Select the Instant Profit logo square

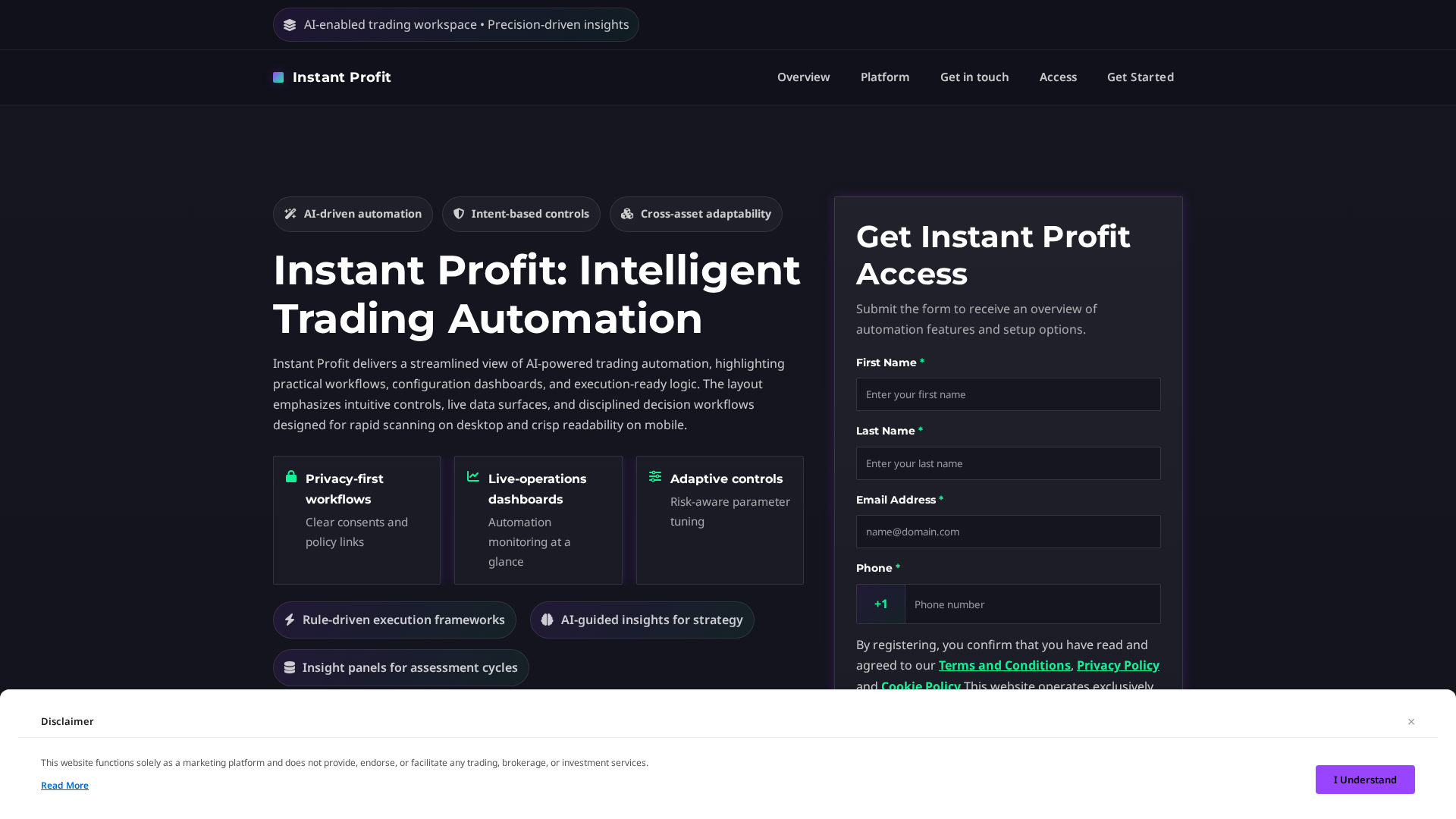point(278,77)
